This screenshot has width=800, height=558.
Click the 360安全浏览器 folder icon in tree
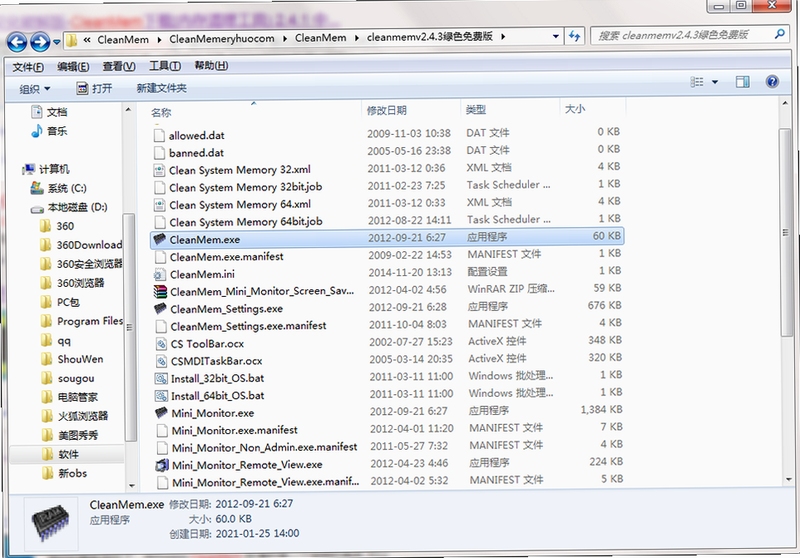[46, 264]
